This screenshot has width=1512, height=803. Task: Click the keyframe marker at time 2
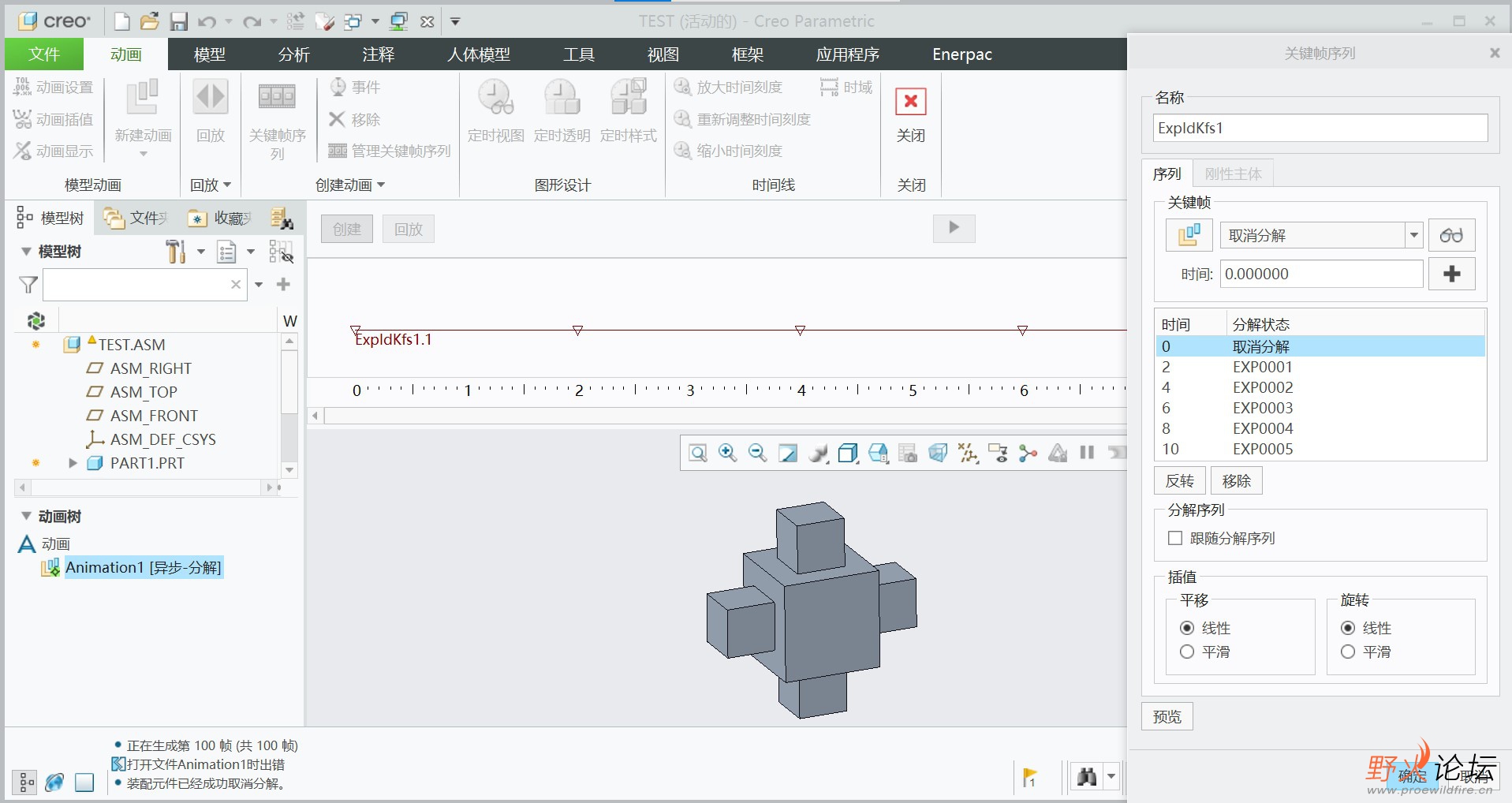(577, 331)
